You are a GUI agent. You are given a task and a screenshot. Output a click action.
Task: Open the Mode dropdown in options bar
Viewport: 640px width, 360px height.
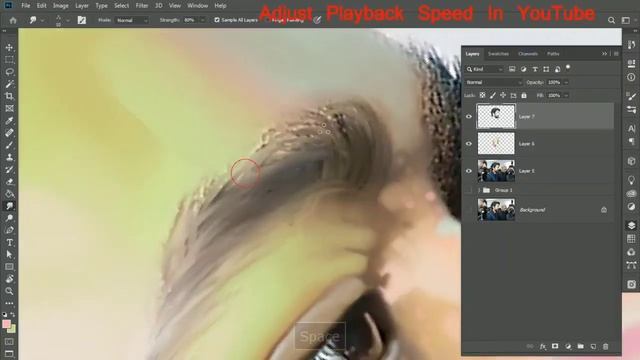coord(131,20)
